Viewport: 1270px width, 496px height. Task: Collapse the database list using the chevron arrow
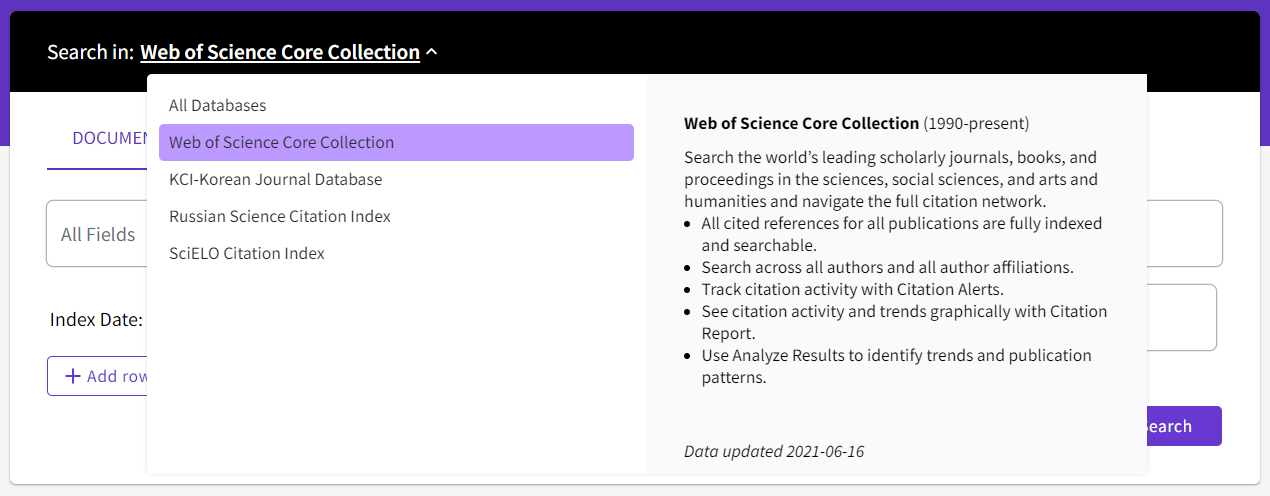tap(431, 52)
